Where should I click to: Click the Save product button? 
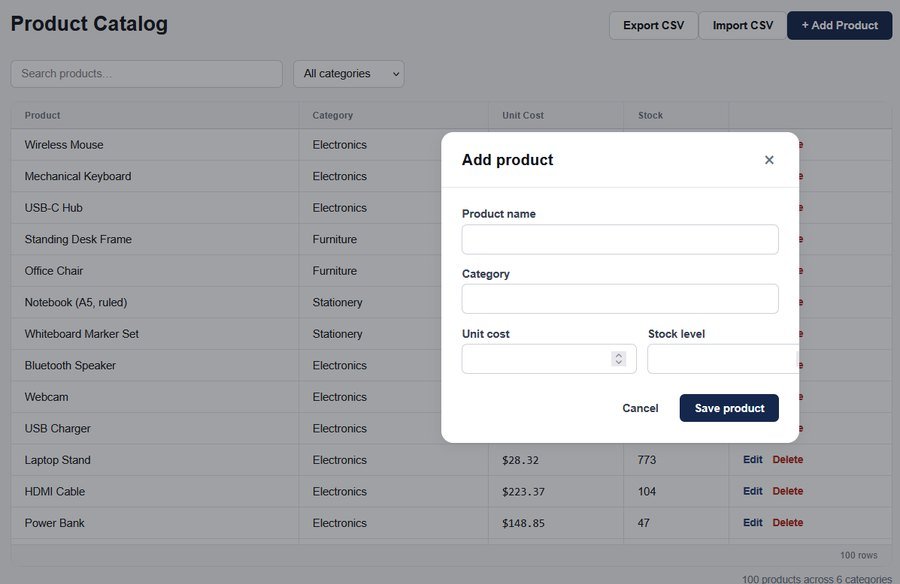coord(729,408)
